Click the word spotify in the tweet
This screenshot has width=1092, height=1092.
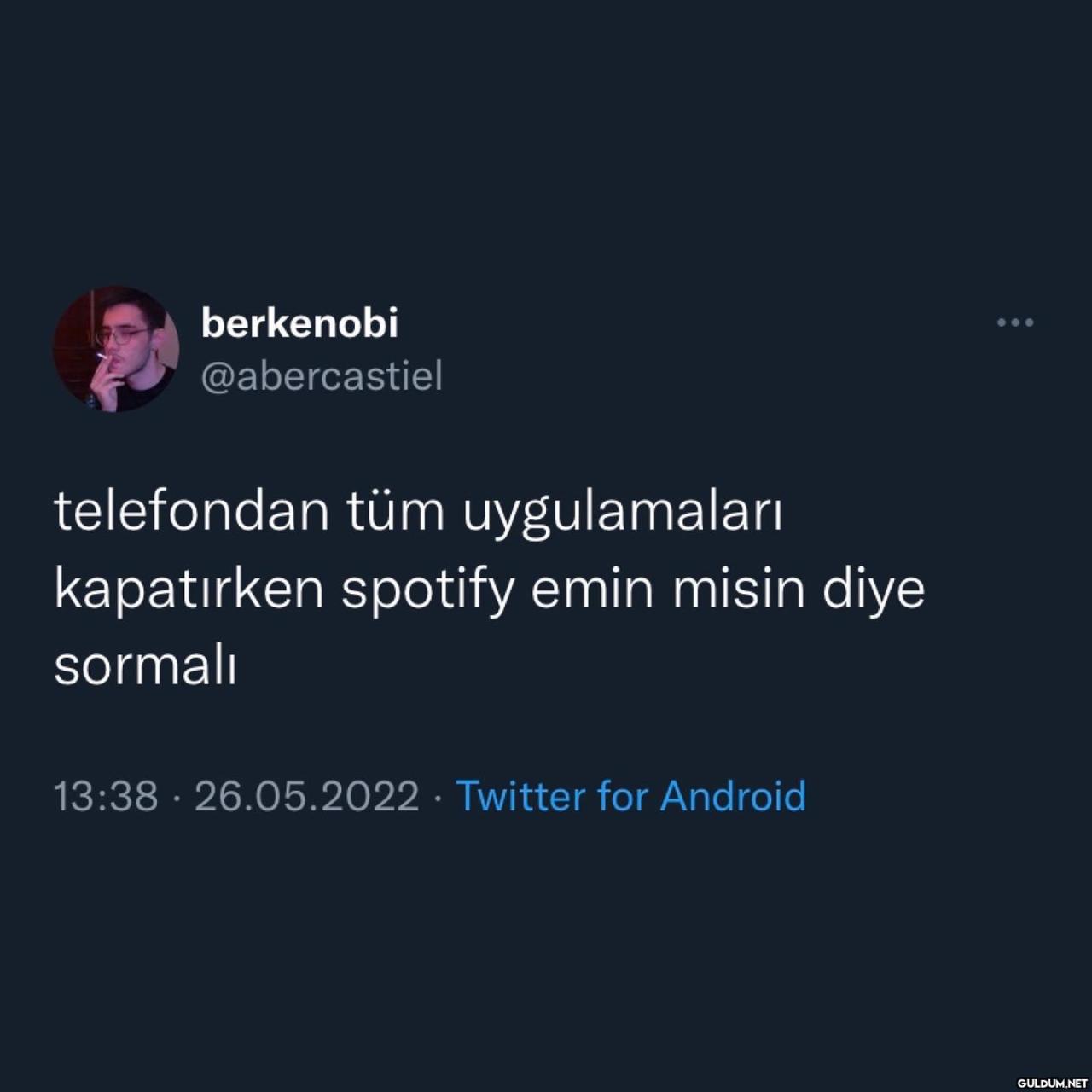click(427, 590)
